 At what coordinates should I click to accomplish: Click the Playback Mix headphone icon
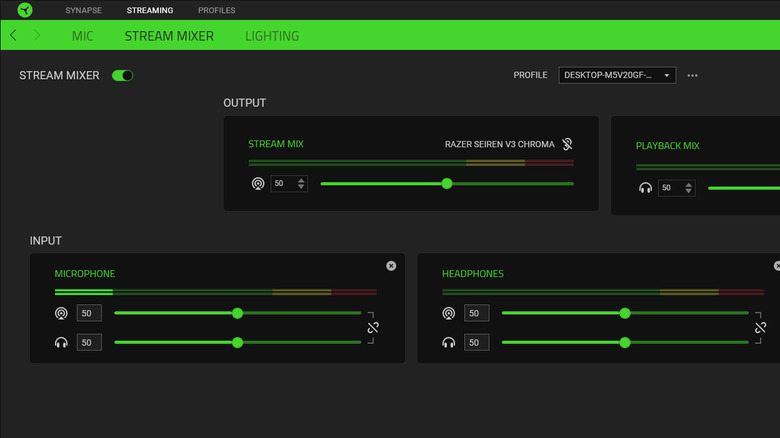(645, 188)
